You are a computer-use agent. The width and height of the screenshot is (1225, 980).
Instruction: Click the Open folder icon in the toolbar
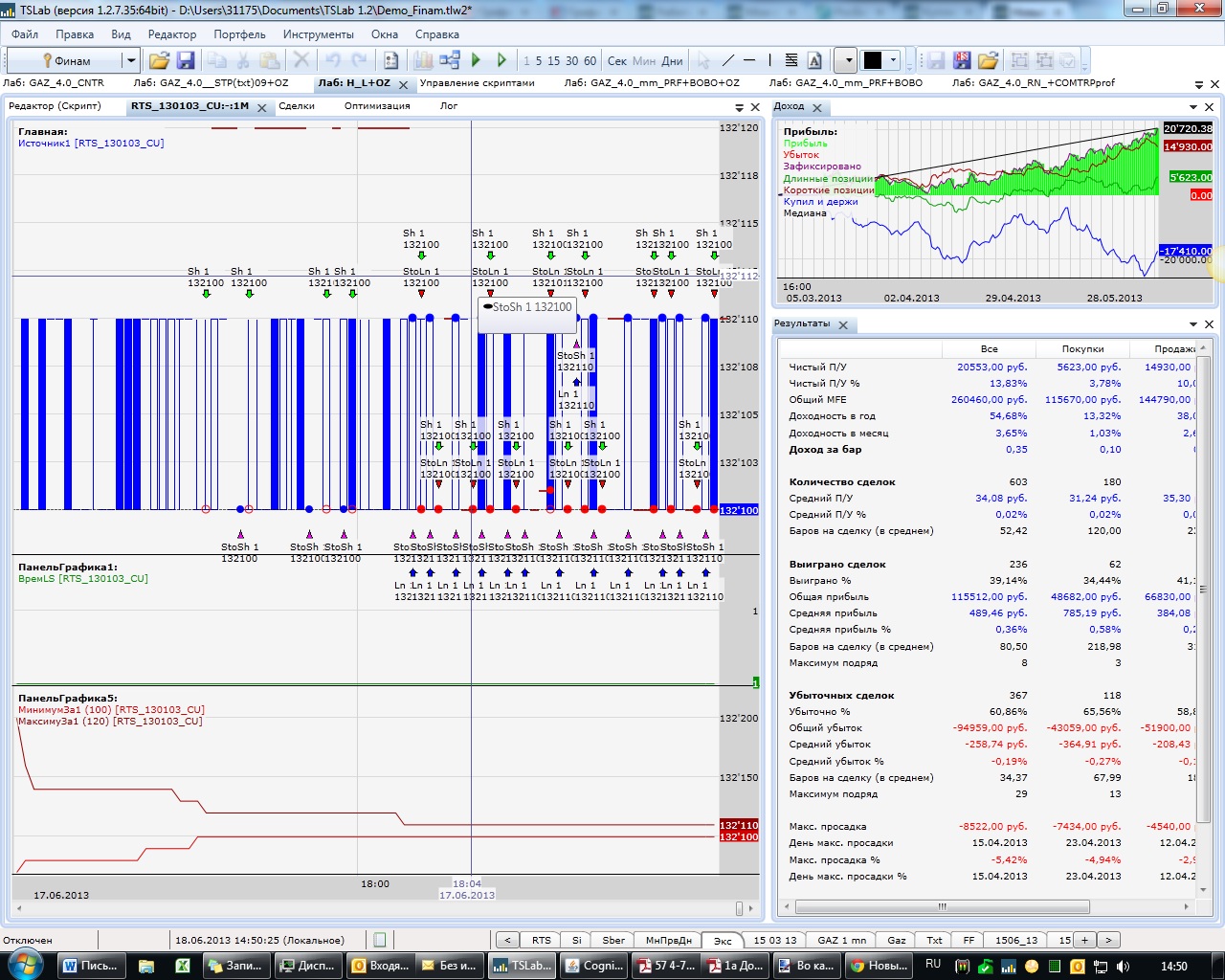(x=159, y=60)
